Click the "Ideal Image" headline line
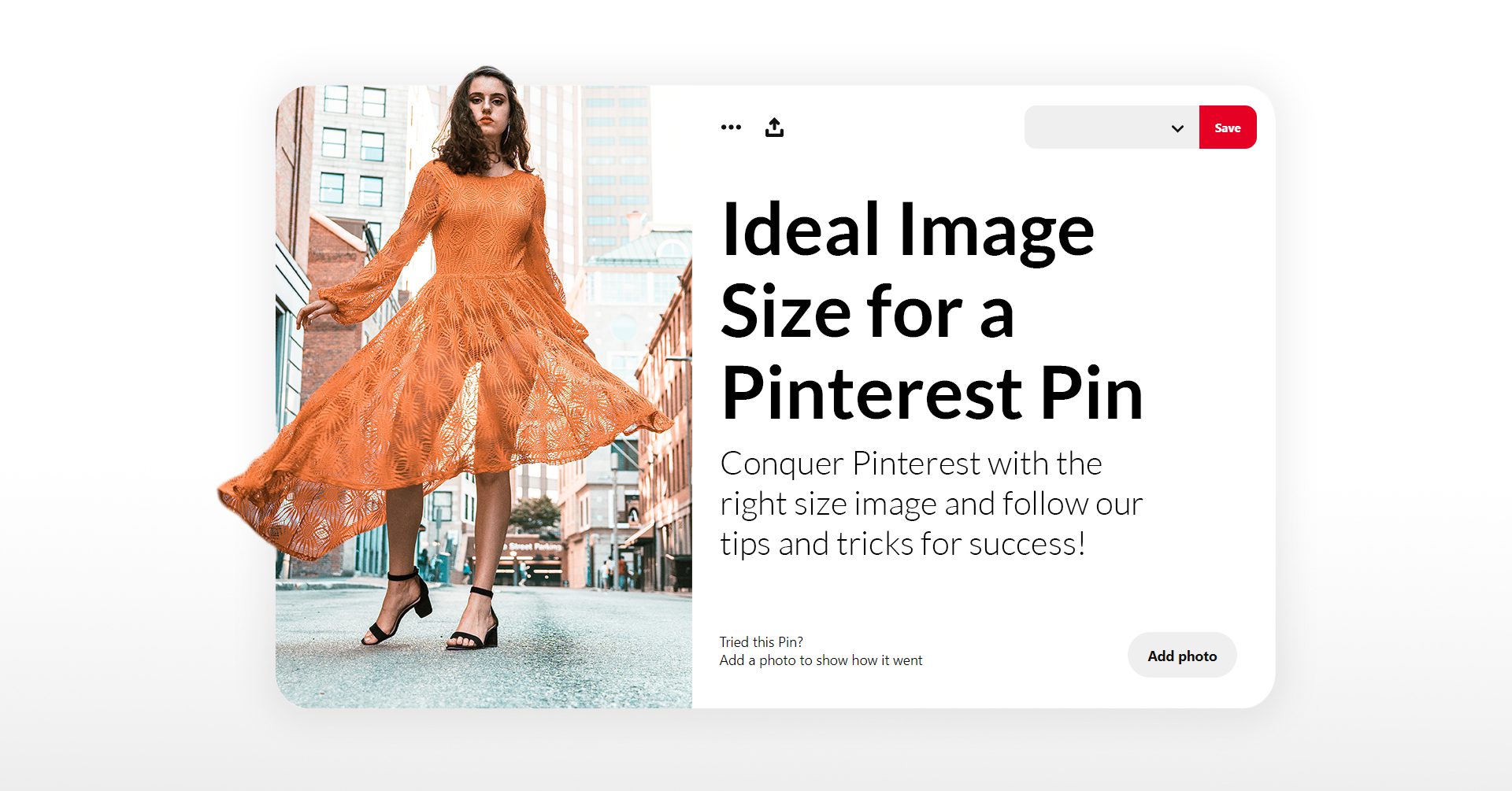The image size is (1512, 791). [x=907, y=230]
